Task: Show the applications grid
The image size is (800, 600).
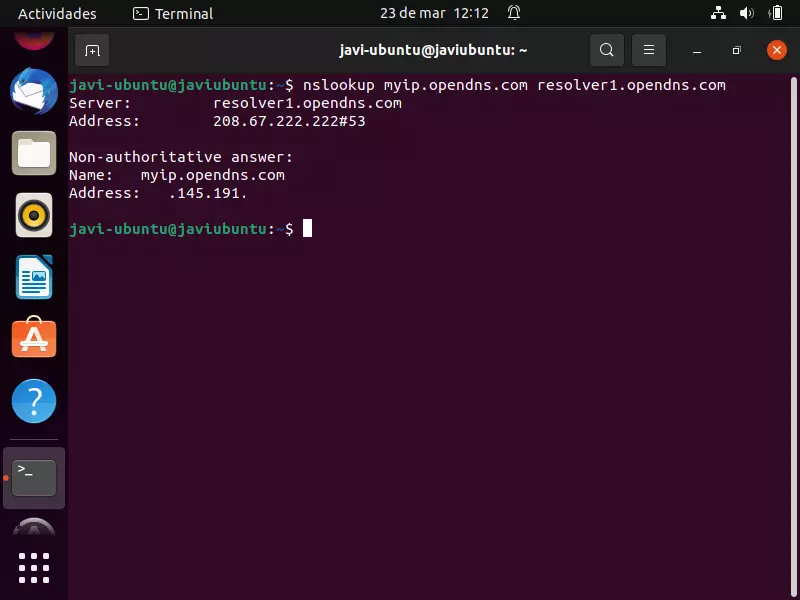Action: pyautogui.click(x=34, y=567)
